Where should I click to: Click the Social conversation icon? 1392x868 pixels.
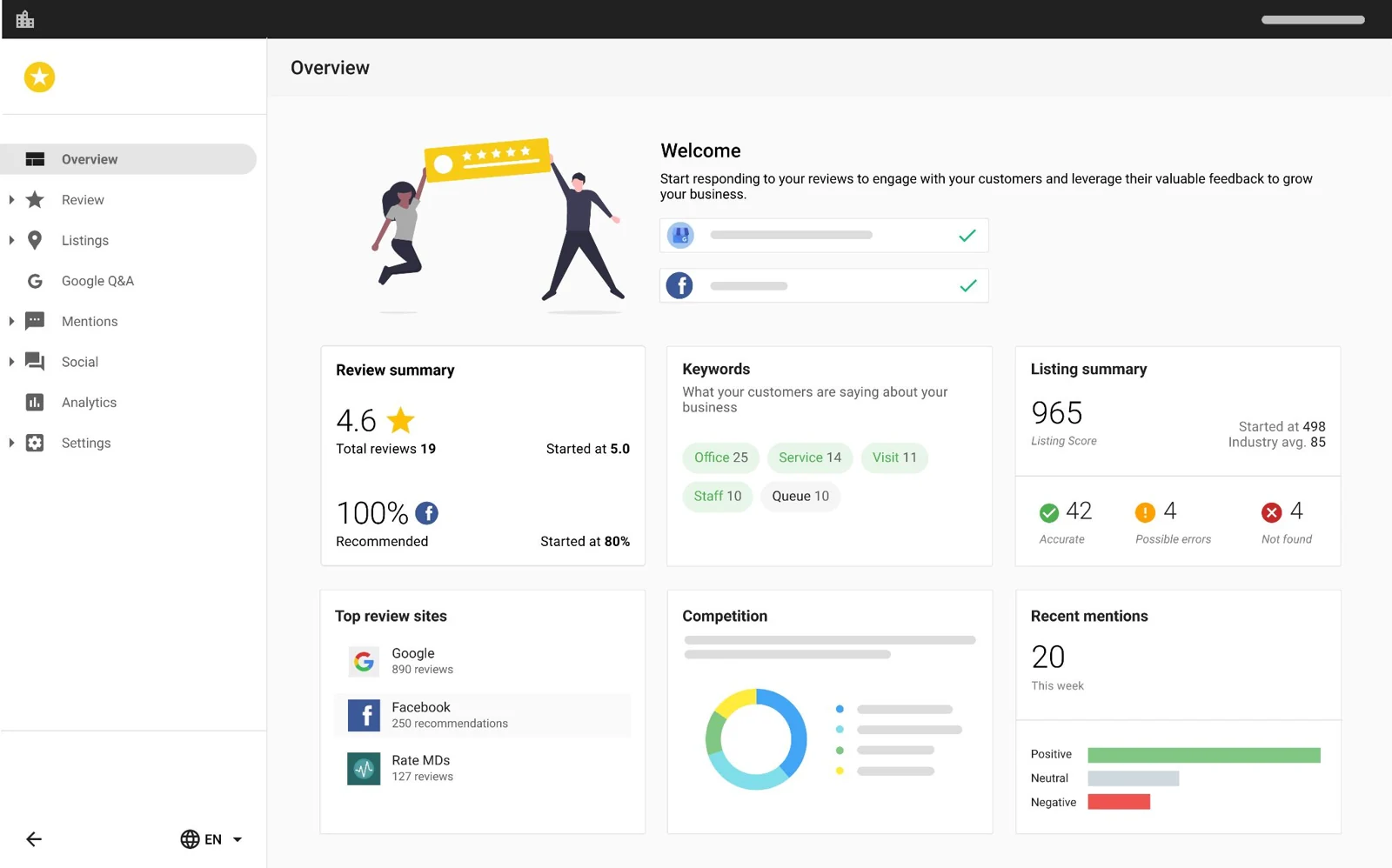(35, 362)
